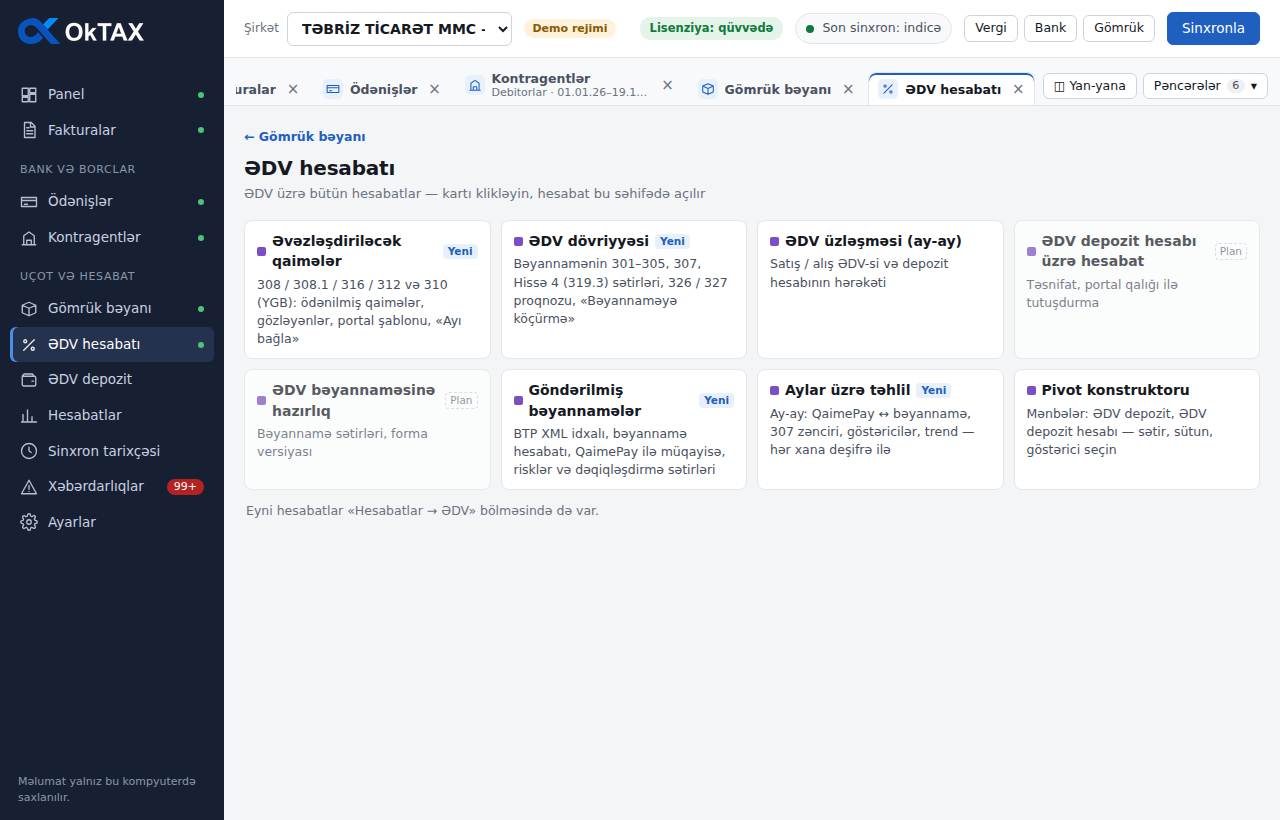This screenshot has height=820, width=1280.
Task: Open the ƏDV dövriyyəsi report card
Action: click(x=624, y=289)
